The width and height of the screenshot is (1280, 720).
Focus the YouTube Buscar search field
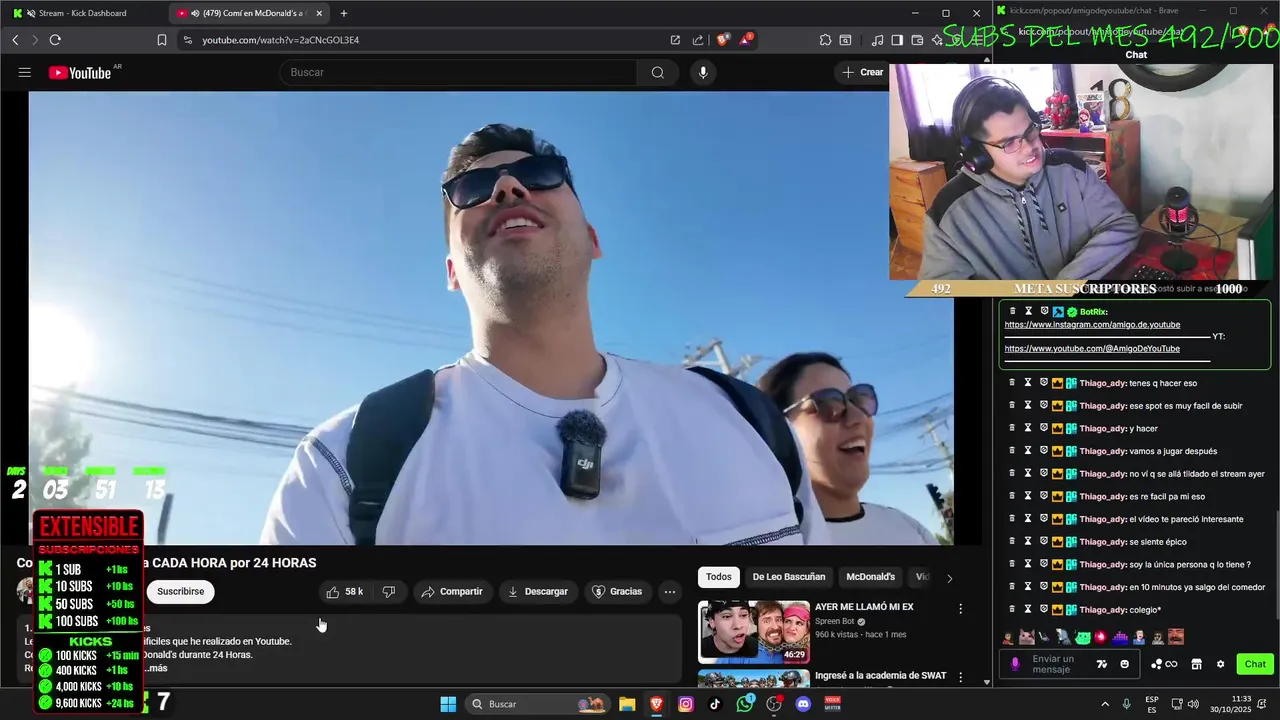click(460, 72)
